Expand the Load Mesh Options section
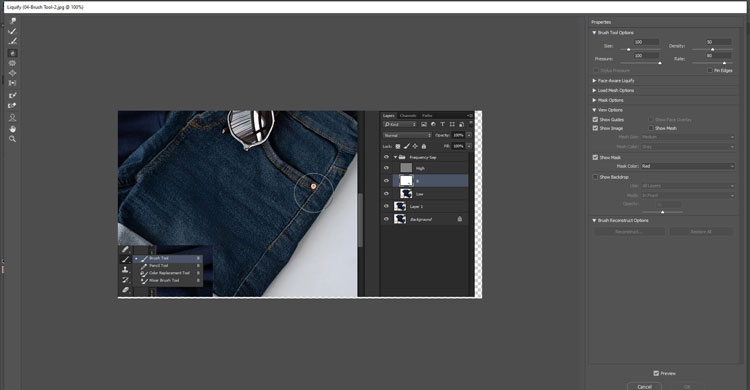 [595, 90]
